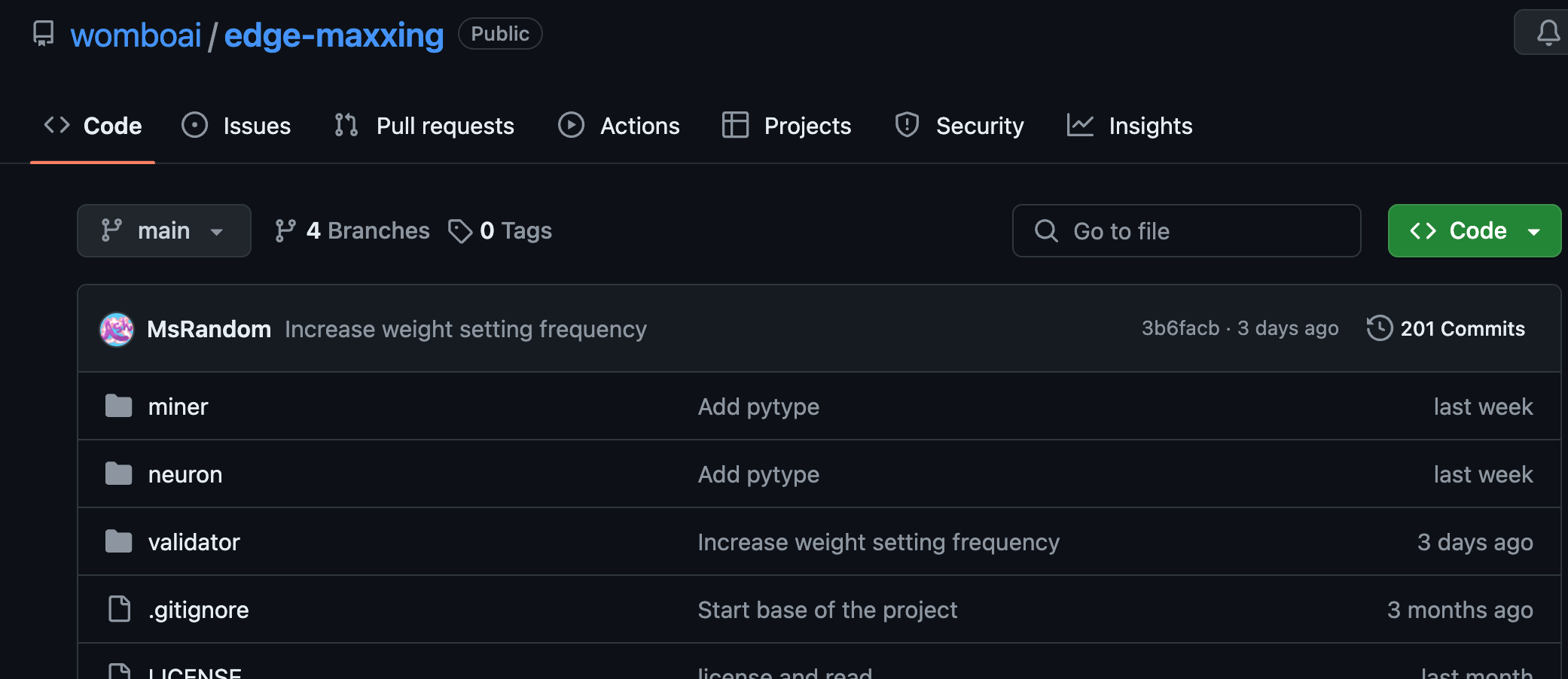Click the repository icon beside womboai
Image resolution: width=1568 pixels, height=679 pixels.
[44, 34]
